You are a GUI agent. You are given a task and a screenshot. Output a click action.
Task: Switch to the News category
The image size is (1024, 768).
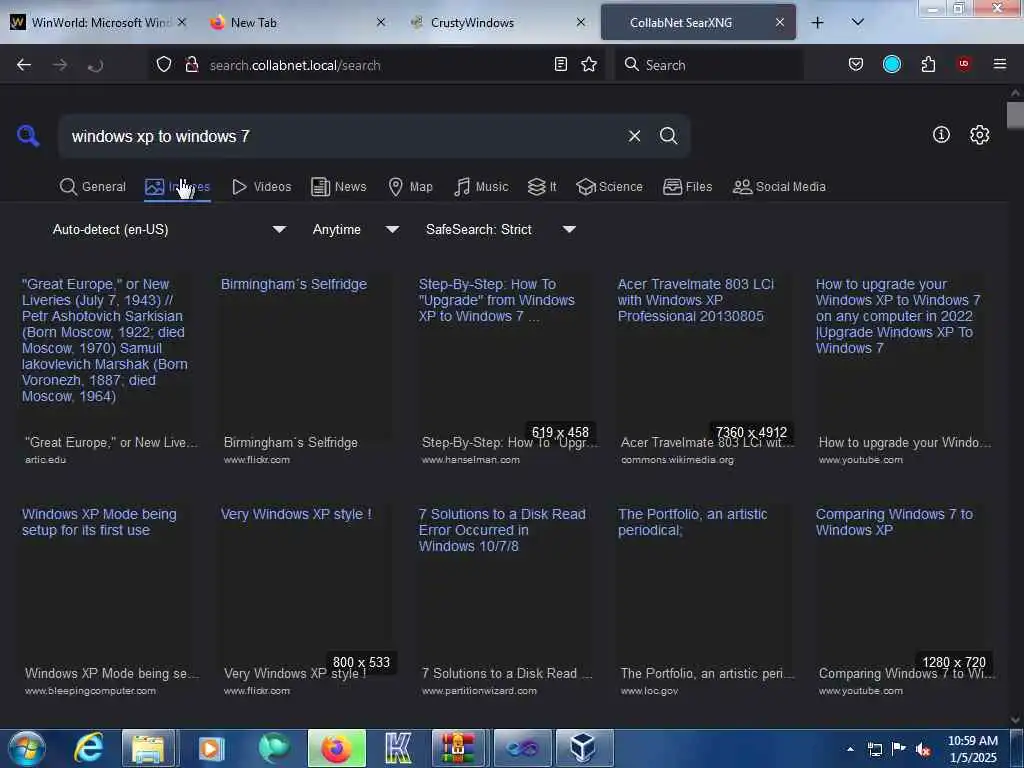pyautogui.click(x=339, y=187)
